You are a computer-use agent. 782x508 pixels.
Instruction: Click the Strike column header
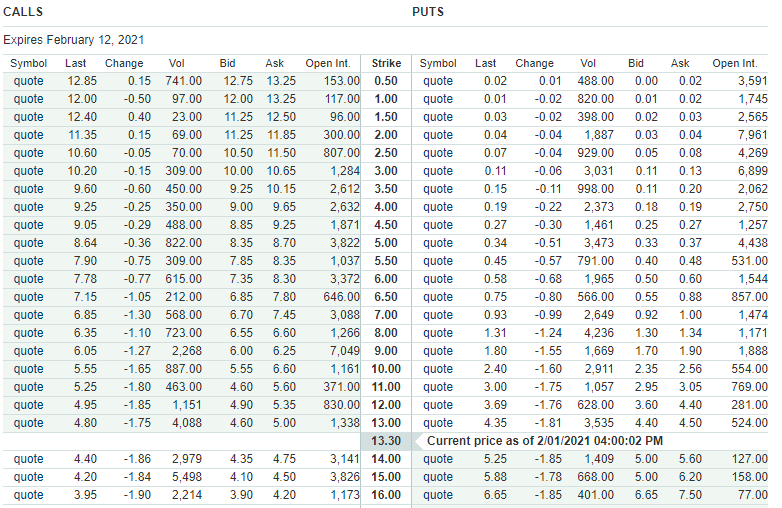(x=386, y=63)
